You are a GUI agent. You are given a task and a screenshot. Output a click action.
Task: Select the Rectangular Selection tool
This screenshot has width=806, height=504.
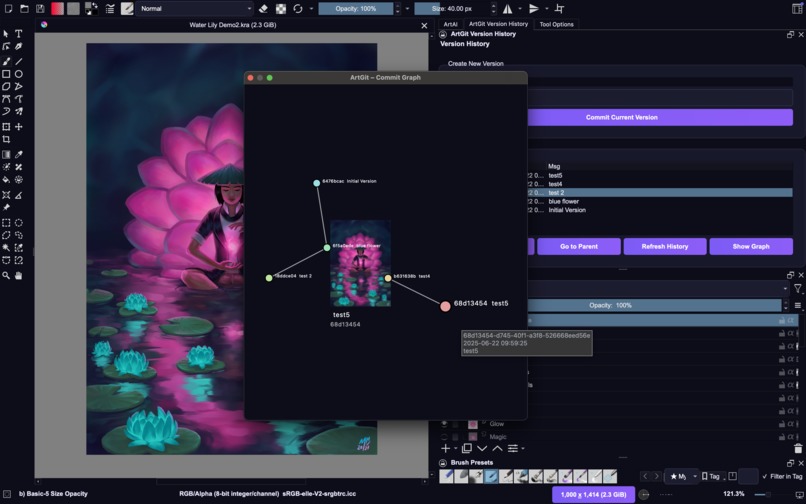point(6,223)
